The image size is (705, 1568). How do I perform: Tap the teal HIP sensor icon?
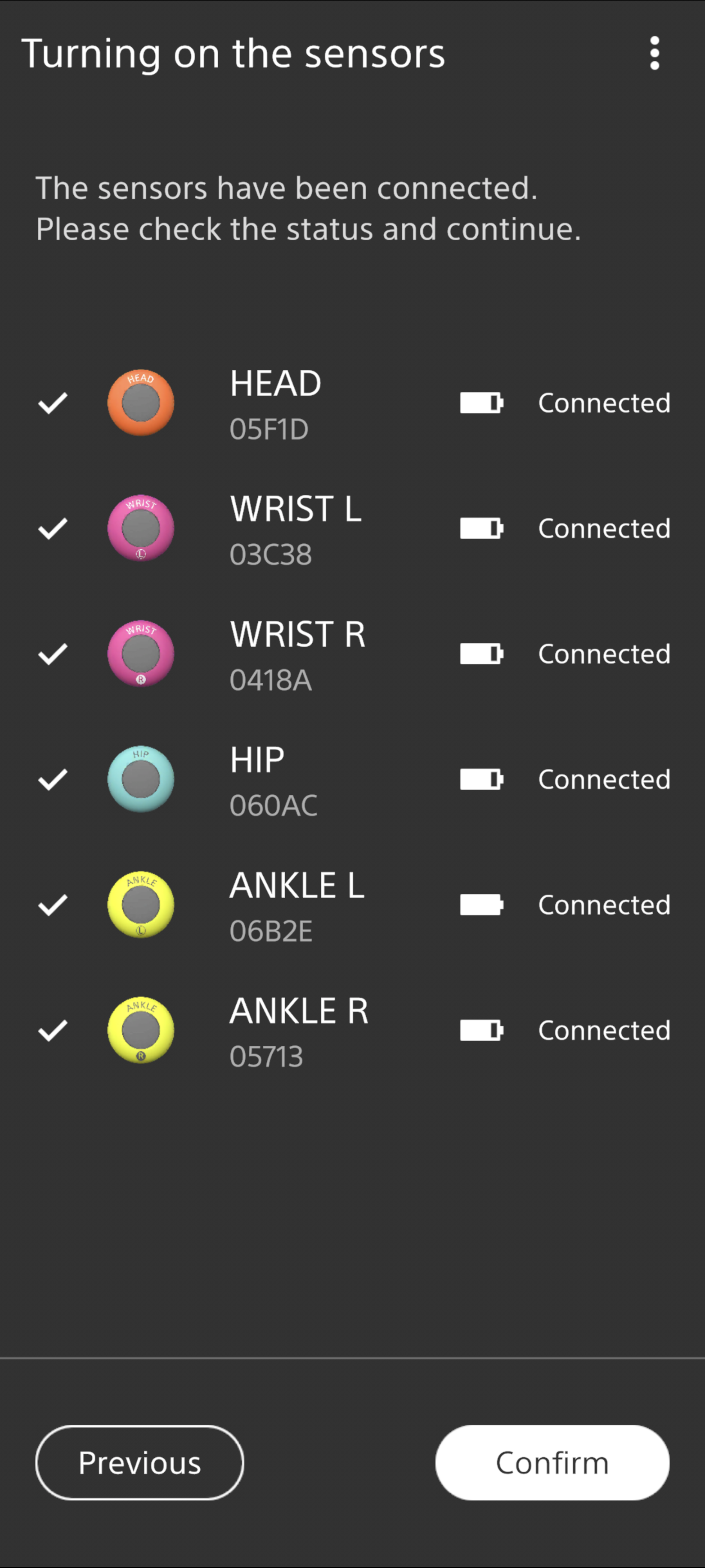[x=141, y=779]
